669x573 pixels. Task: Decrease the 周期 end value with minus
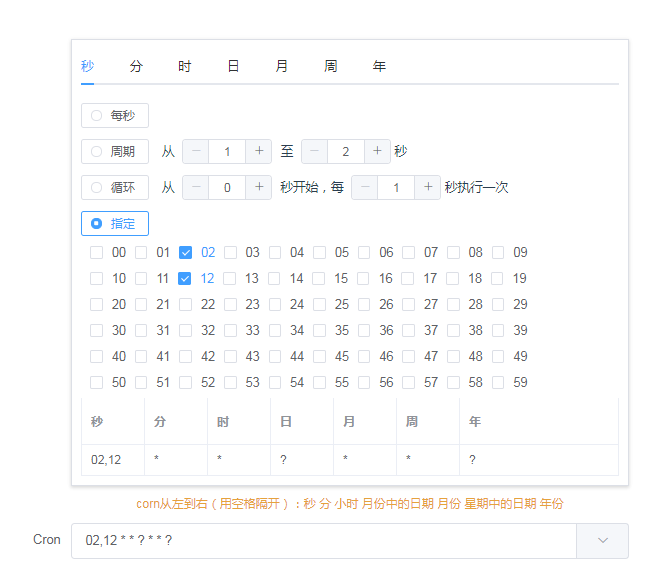[x=314, y=151]
